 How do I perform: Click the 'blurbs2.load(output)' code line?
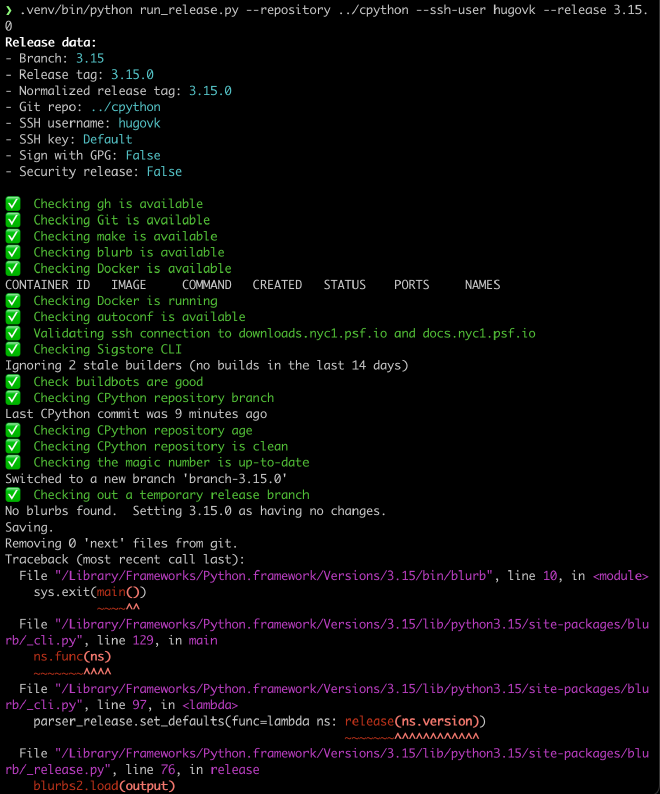[x=104, y=786]
